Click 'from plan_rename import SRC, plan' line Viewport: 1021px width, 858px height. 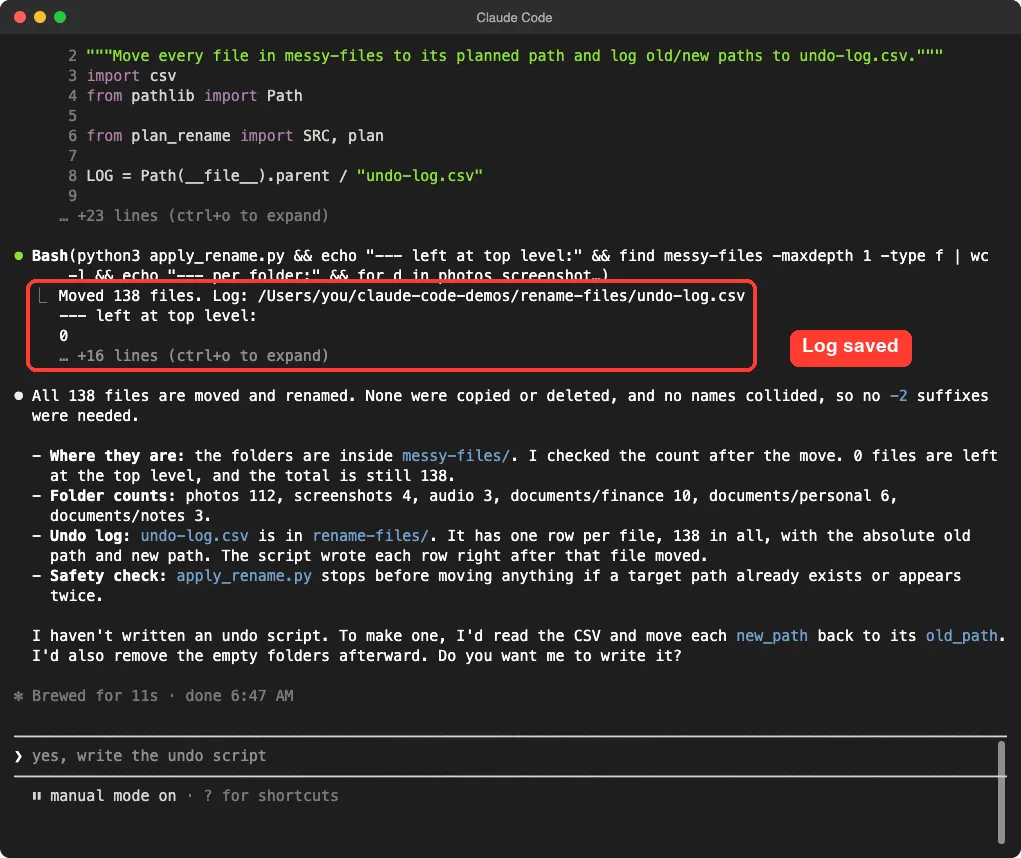pos(235,135)
